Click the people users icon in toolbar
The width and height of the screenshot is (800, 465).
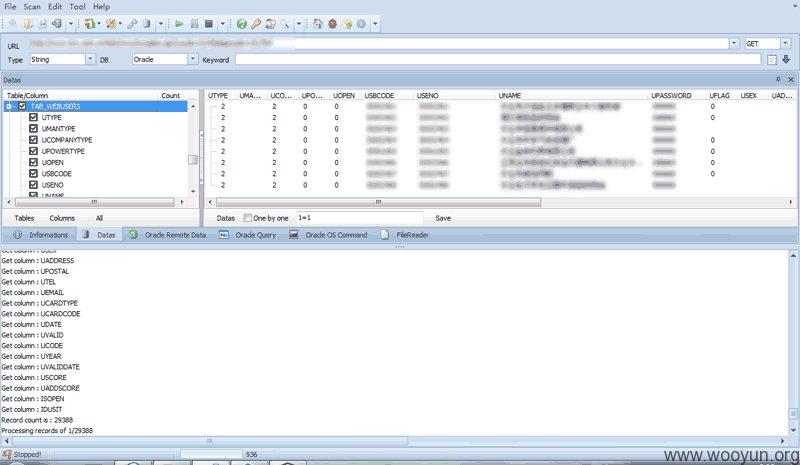pyautogui.click(x=270, y=24)
